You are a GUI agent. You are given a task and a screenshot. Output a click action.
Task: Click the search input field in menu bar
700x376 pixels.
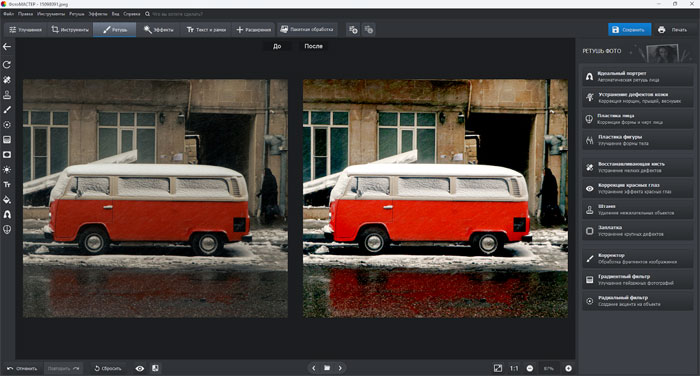point(178,14)
